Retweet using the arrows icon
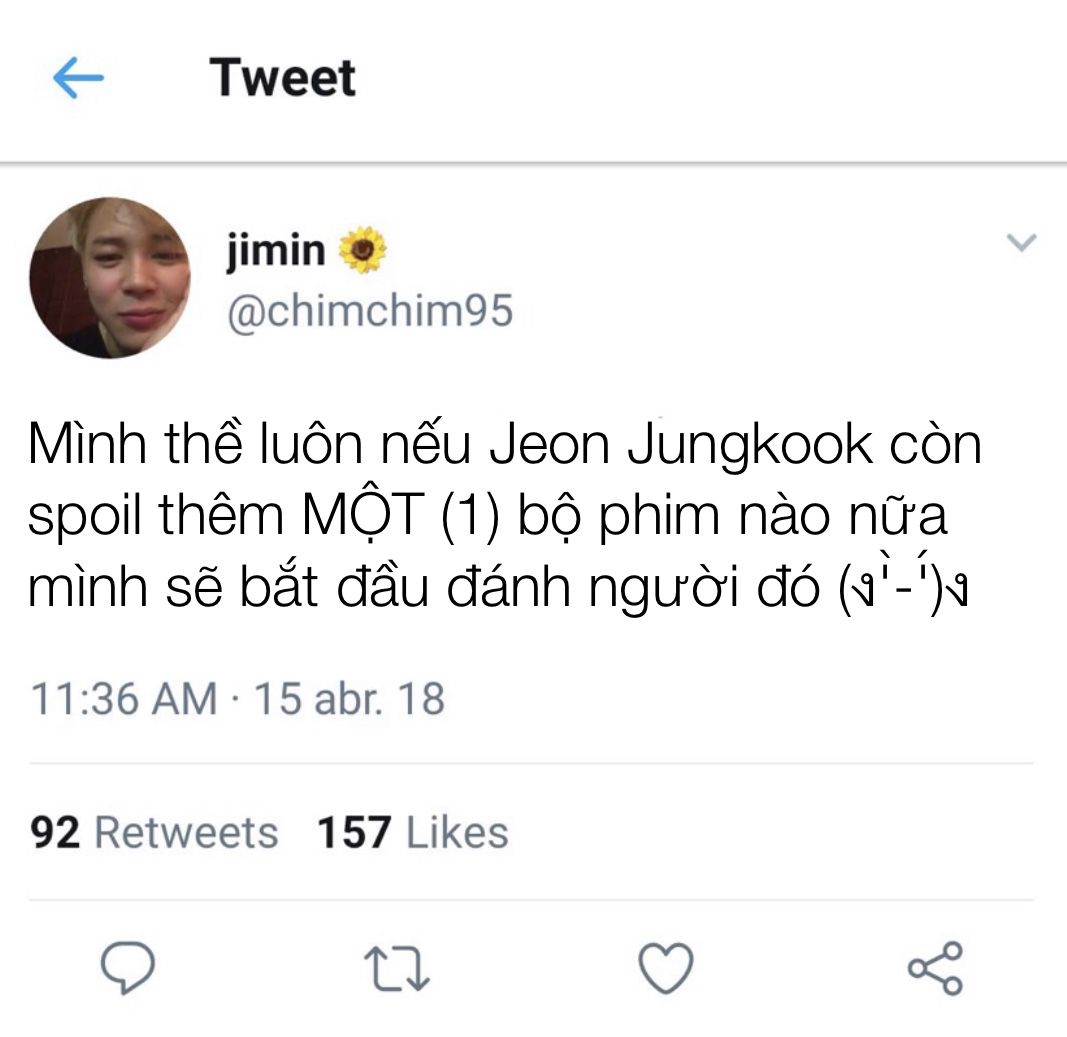 tap(397, 968)
